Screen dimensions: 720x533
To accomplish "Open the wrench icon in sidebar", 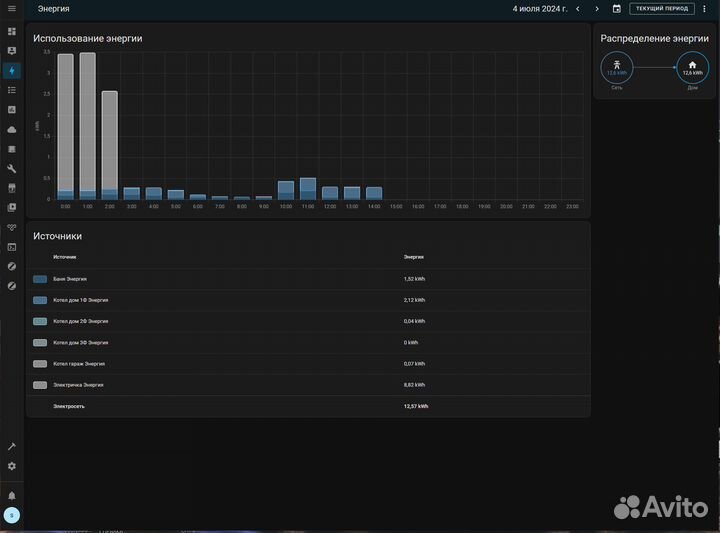I will tap(12, 168).
